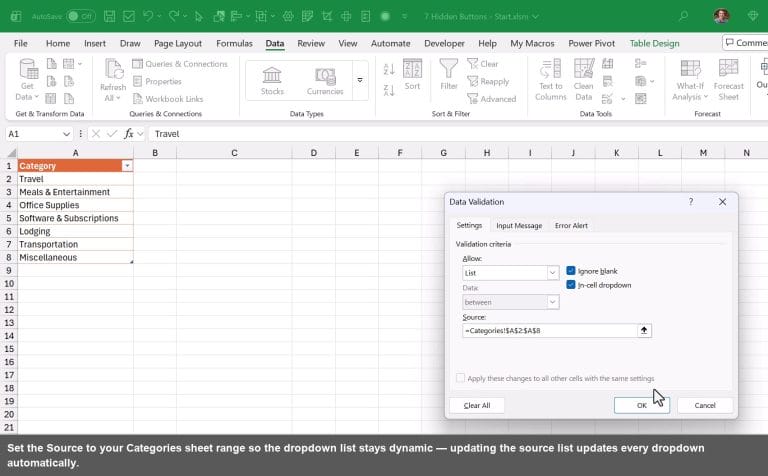Click the Insert Function fx icon
768x476 pixels.
(129, 134)
